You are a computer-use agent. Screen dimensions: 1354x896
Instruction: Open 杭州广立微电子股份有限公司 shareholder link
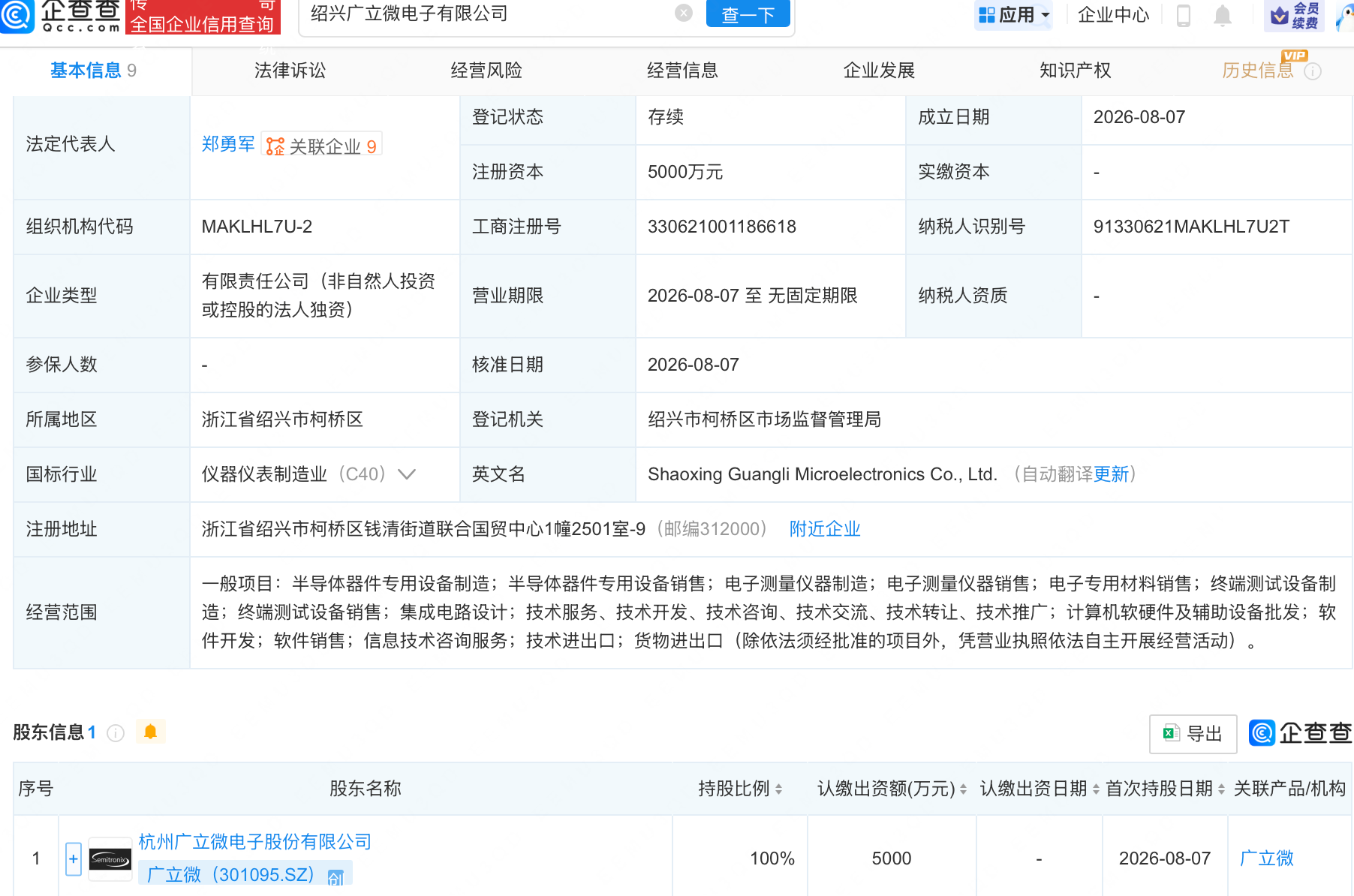[x=255, y=842]
